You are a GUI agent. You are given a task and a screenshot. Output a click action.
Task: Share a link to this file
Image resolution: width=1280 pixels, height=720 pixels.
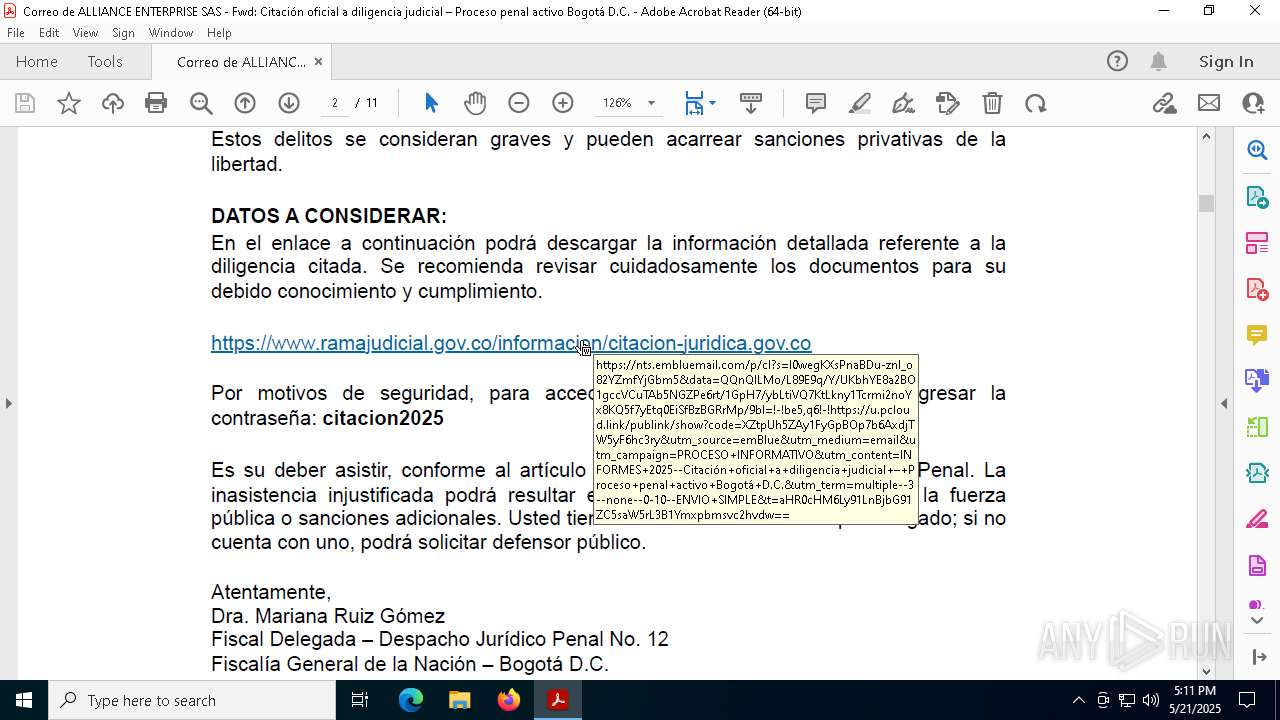point(1164,103)
